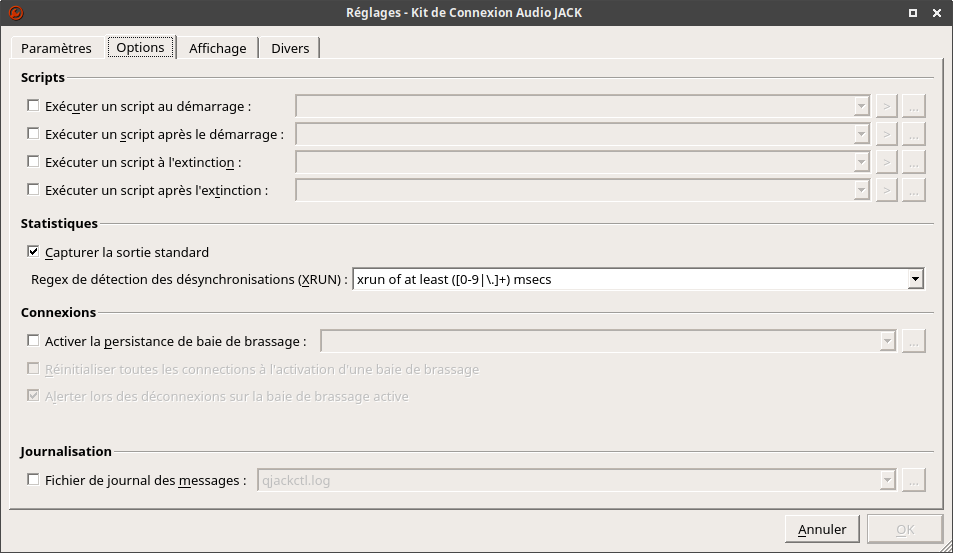Uncheck 'Capturer la sortie standard'

[x=33, y=252]
